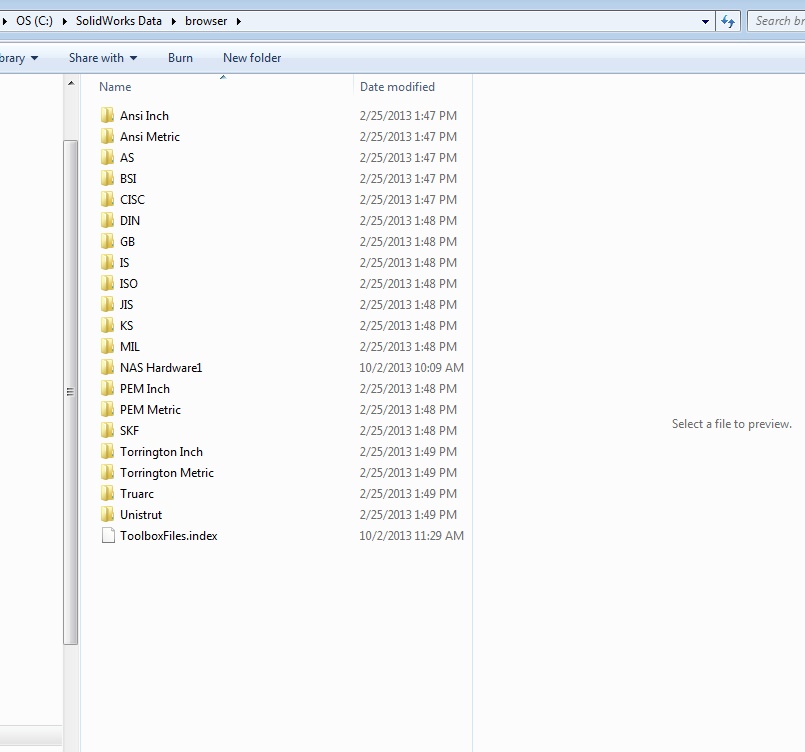The width and height of the screenshot is (805, 752).
Task: Select the Torrington Inch folder name
Action: coord(161,452)
